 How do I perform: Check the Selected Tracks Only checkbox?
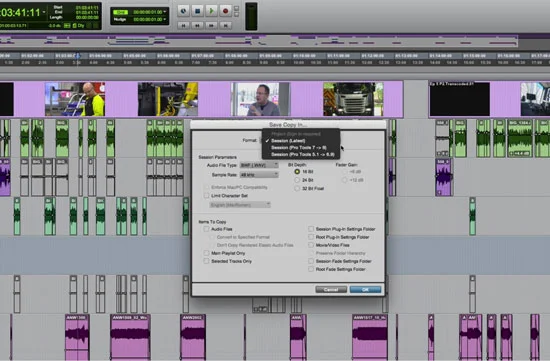pyautogui.click(x=206, y=261)
